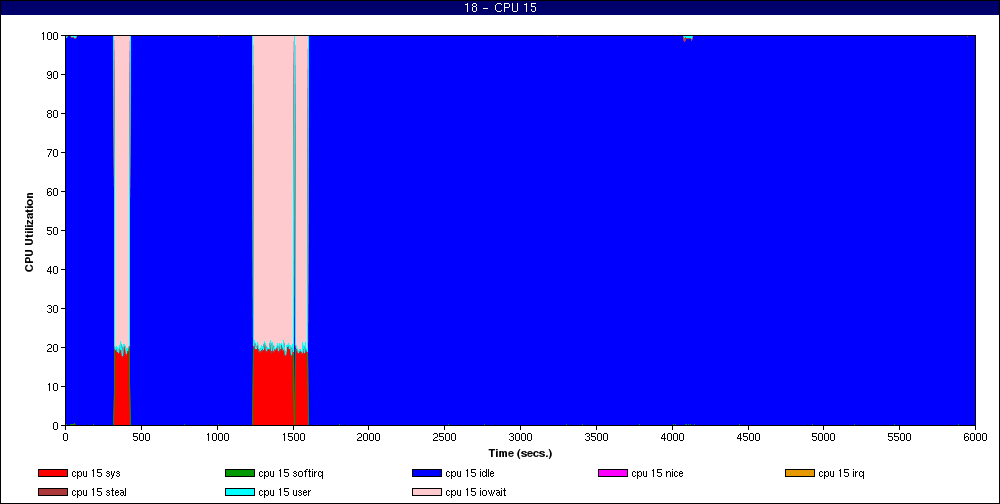Click the 4500 tick on the time axis

pyautogui.click(x=748, y=438)
